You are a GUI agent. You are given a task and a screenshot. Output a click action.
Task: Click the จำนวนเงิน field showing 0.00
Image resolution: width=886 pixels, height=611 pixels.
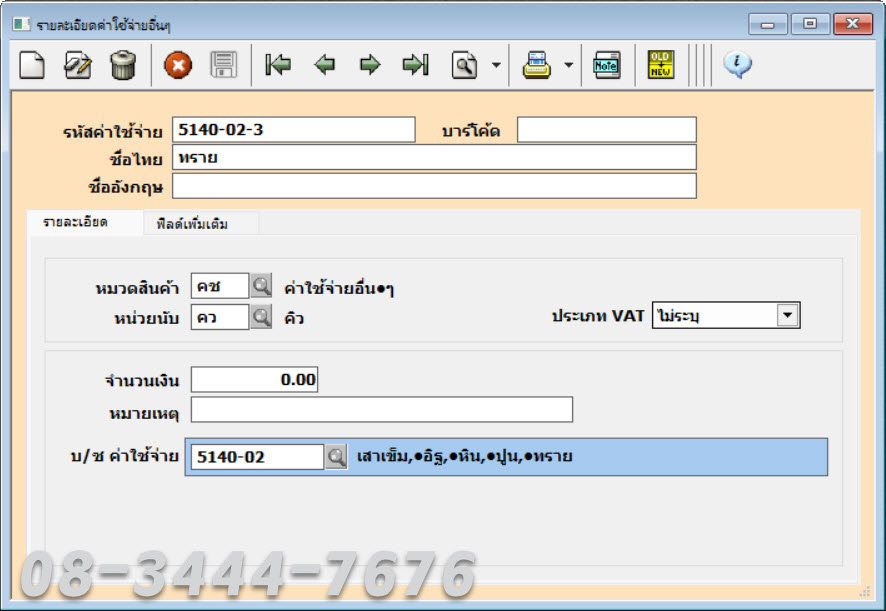254,379
